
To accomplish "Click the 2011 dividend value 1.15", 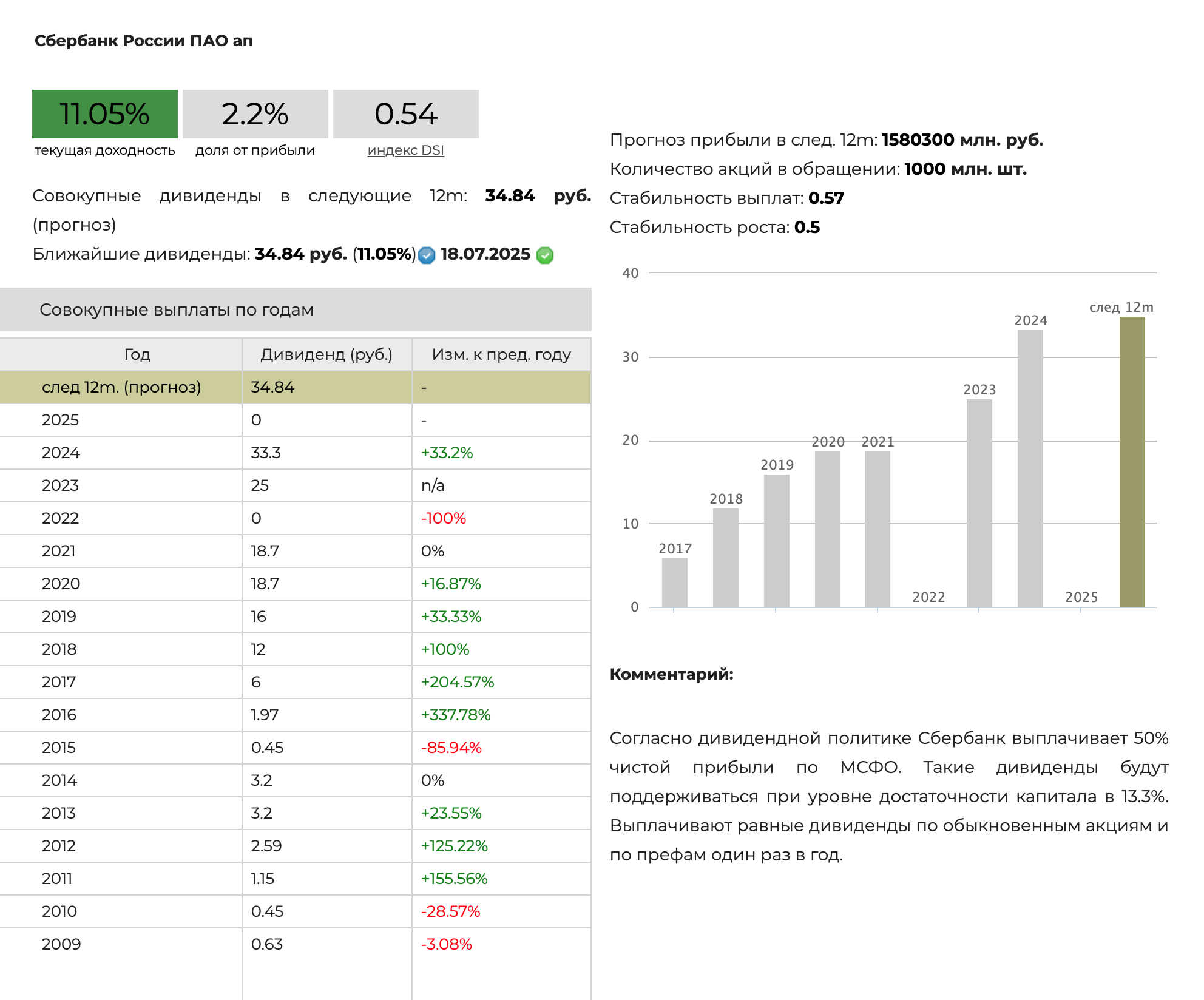I will [x=263, y=879].
